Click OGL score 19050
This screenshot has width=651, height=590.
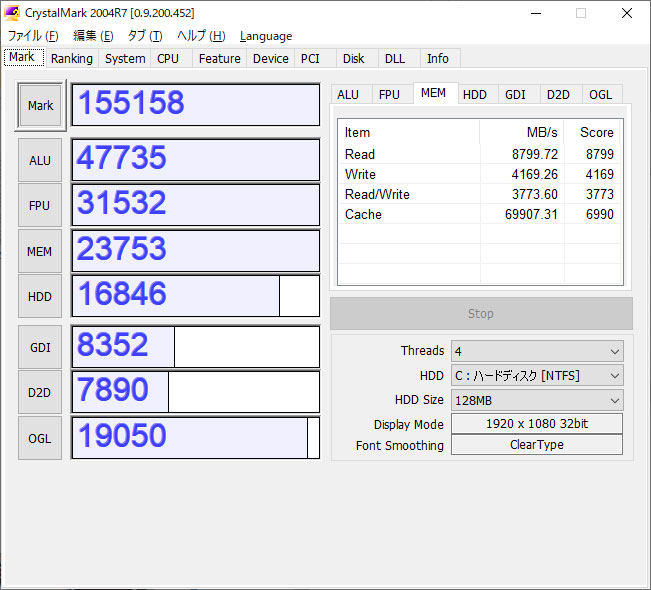click(196, 438)
